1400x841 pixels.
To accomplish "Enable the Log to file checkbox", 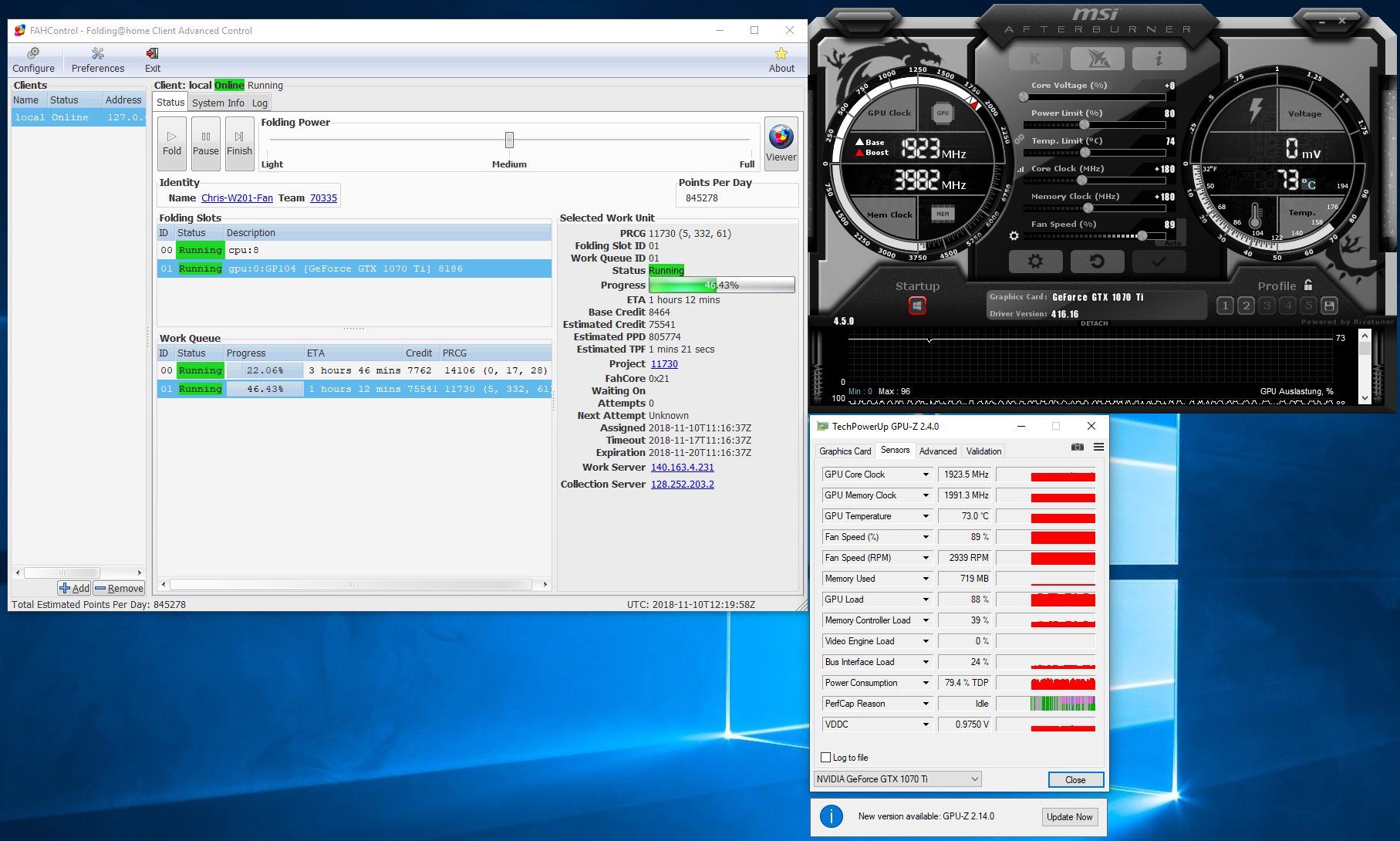I will pyautogui.click(x=826, y=758).
